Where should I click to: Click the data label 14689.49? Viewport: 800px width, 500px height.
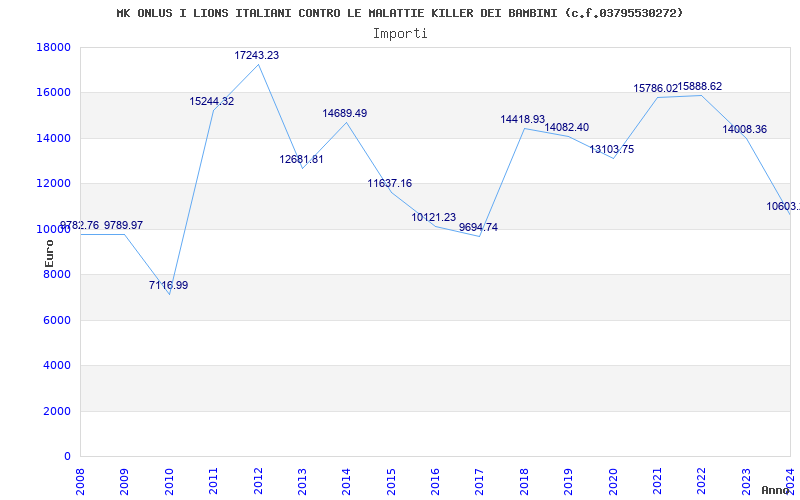tap(345, 114)
